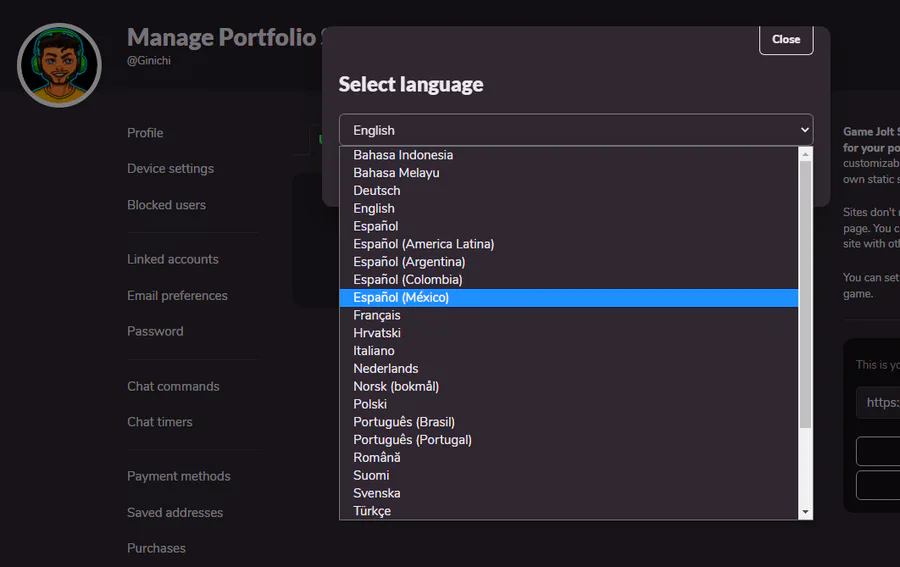The image size is (900, 567).
Task: Click the Ginichi profile avatar
Action: [59, 65]
